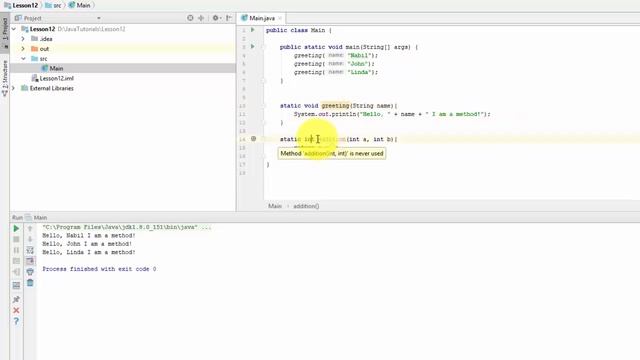Click "Process finished with exit code 0" line
Image resolution: width=640 pixels, height=360 pixels.
pos(99,269)
